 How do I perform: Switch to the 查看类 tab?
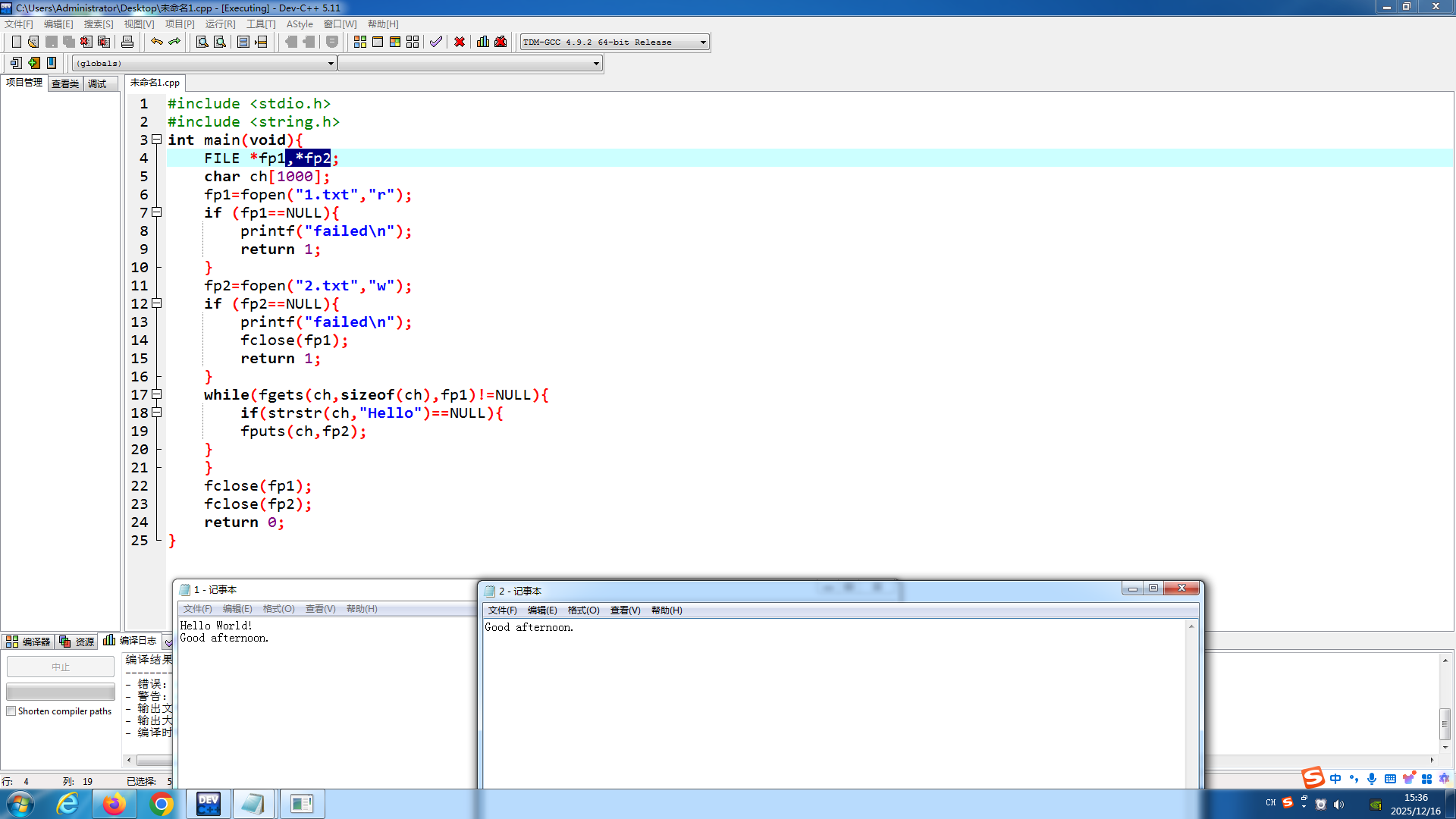(65, 83)
